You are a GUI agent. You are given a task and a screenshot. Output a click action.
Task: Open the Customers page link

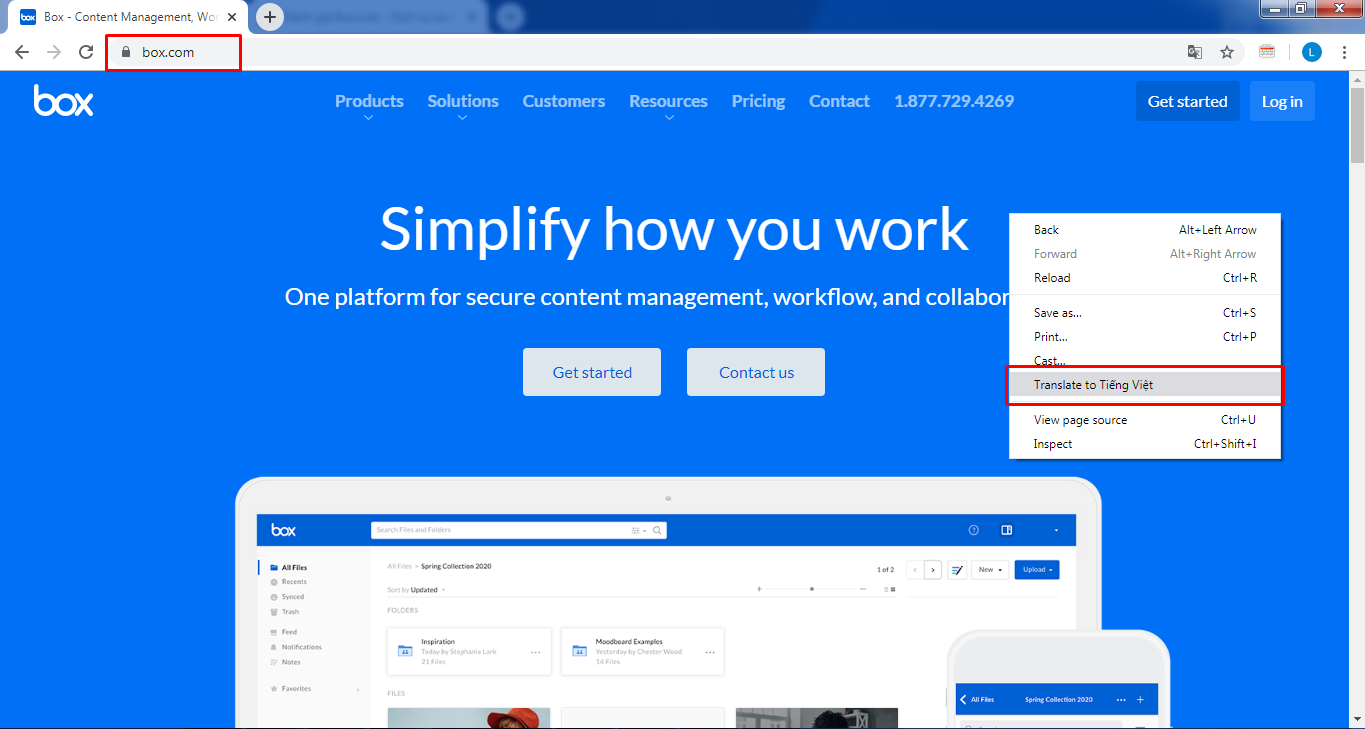pyautogui.click(x=564, y=101)
